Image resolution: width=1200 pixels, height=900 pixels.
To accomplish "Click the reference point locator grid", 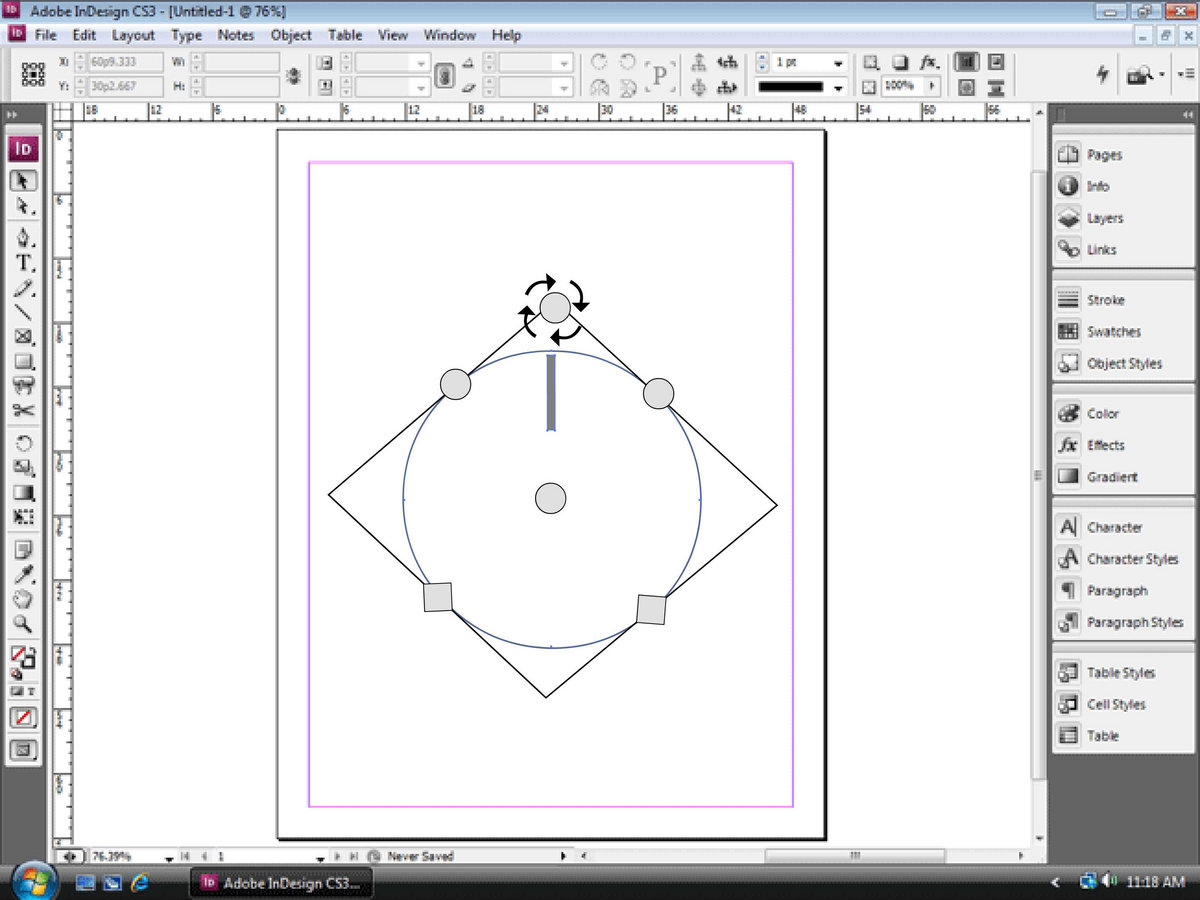I will [x=35, y=75].
